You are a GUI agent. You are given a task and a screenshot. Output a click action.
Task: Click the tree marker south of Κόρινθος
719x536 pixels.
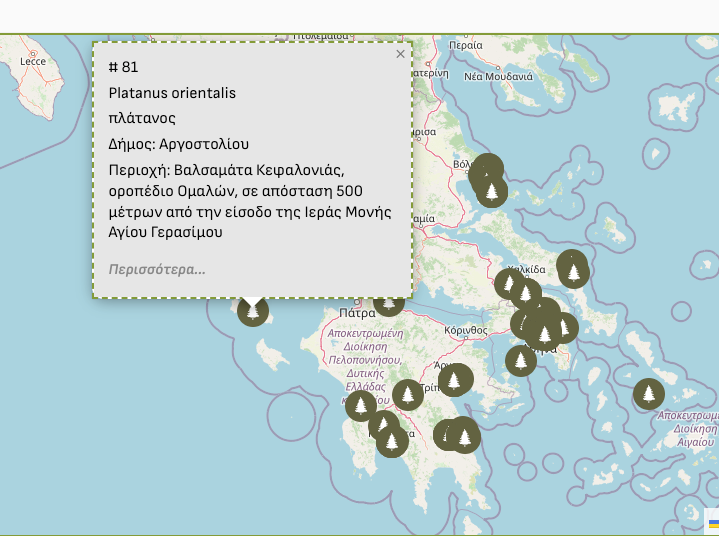point(455,380)
